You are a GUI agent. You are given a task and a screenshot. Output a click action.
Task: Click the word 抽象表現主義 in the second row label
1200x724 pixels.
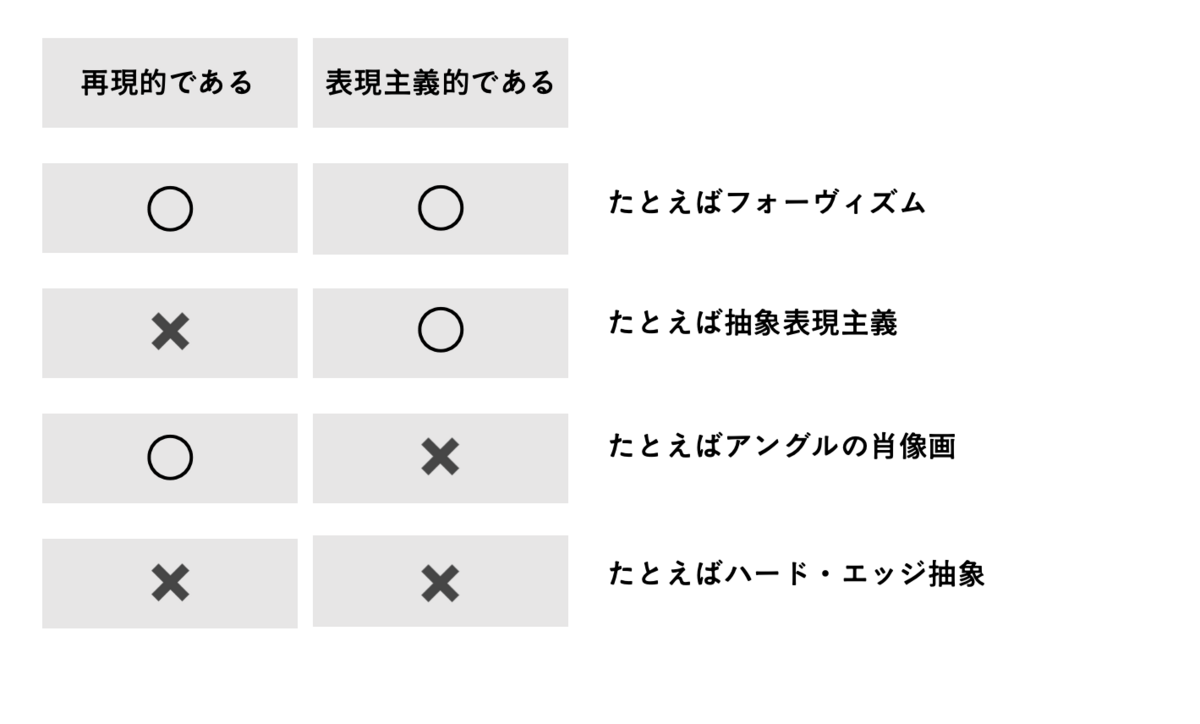pos(812,324)
